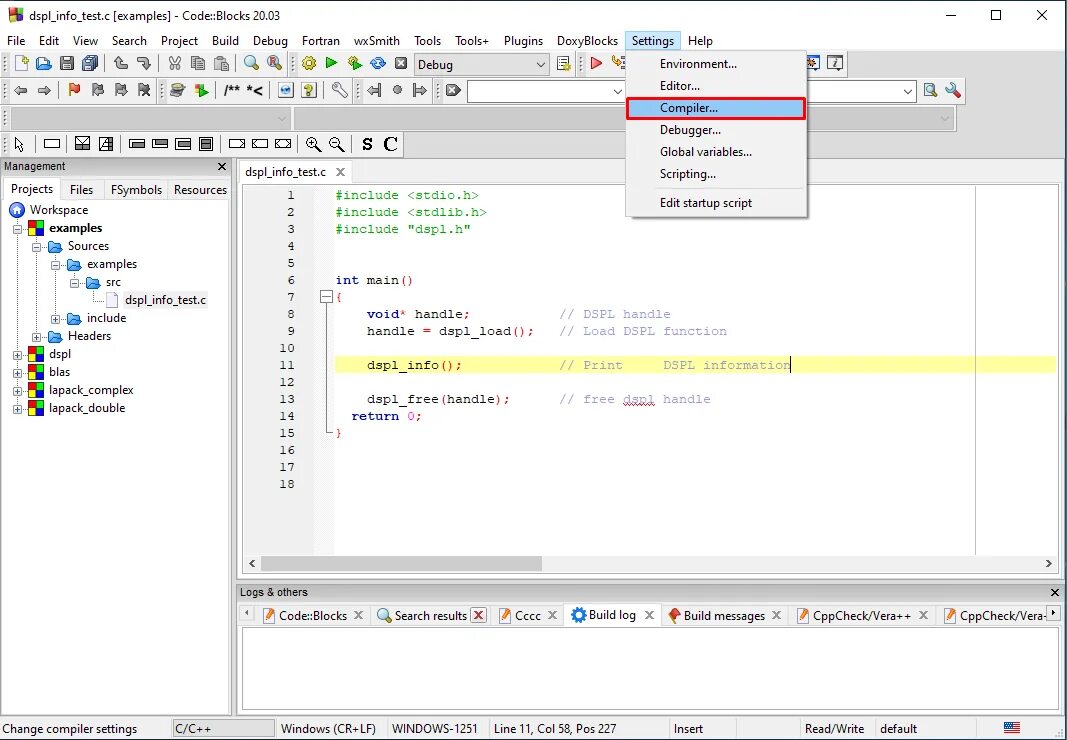The width and height of the screenshot is (1067, 740).
Task: Jump forward with the right arrow icon
Action: tap(44, 90)
